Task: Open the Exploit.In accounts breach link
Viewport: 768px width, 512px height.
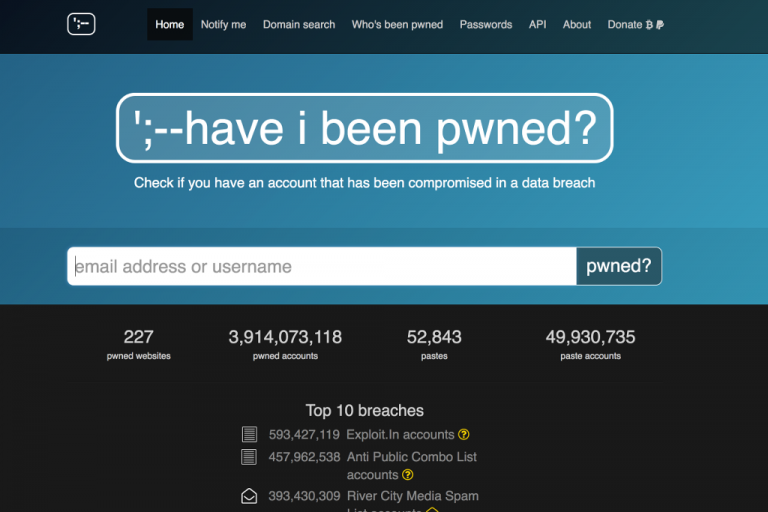Action: click(400, 435)
